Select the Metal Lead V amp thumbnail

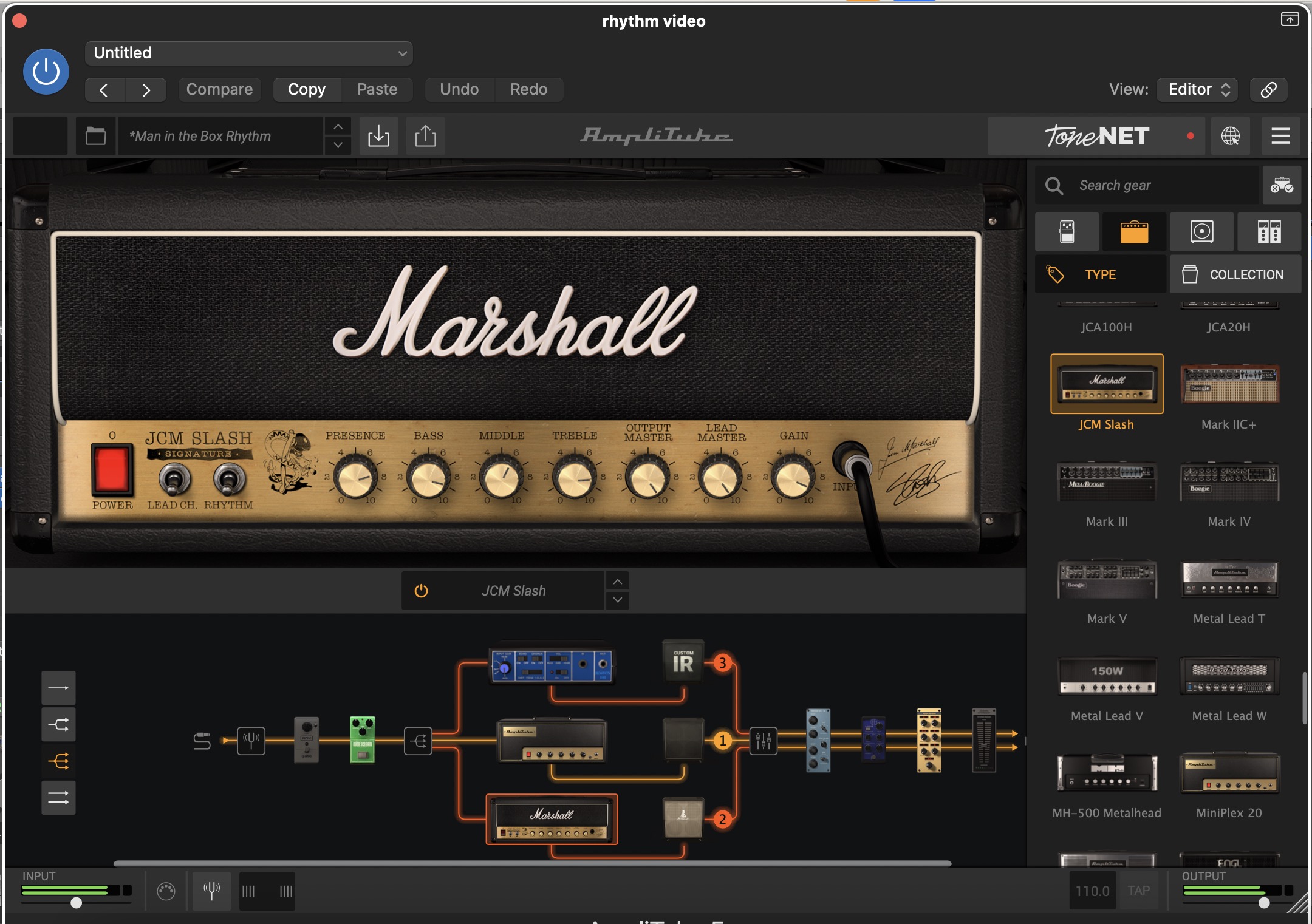coord(1107,676)
